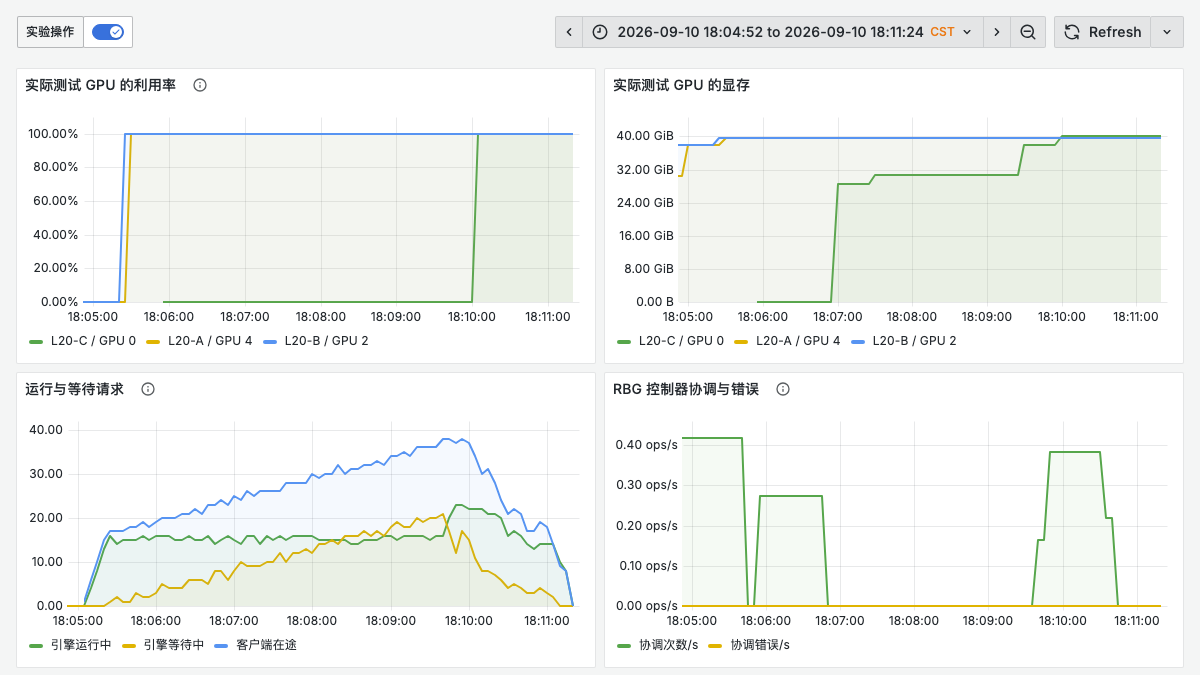Click green color swatch of 引擎运行中
The image size is (1200, 675).
pos(37,645)
